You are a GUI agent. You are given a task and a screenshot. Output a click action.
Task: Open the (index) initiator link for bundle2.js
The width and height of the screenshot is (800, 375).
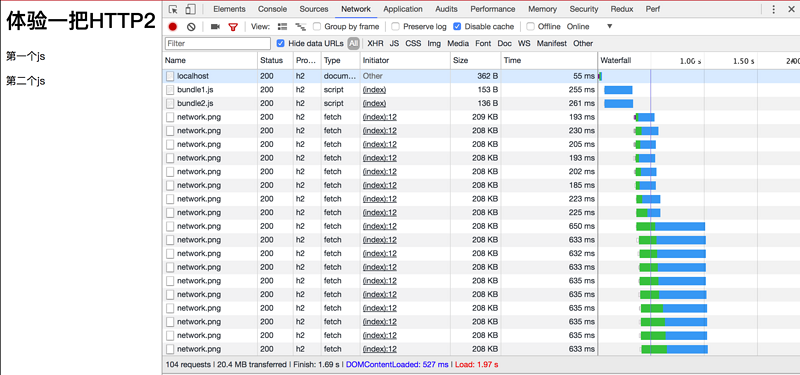pos(374,104)
